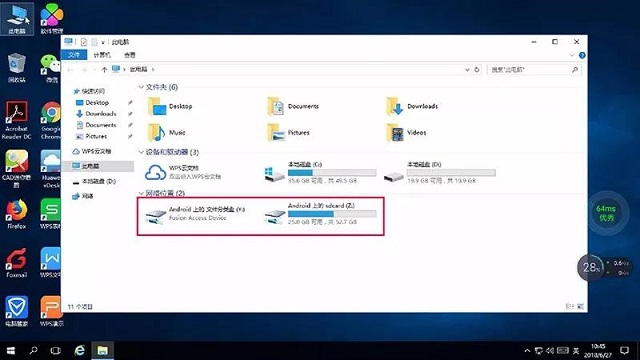Select local disk (C:) drive
Viewport: 640px width, 360px height.
[x=320, y=172]
